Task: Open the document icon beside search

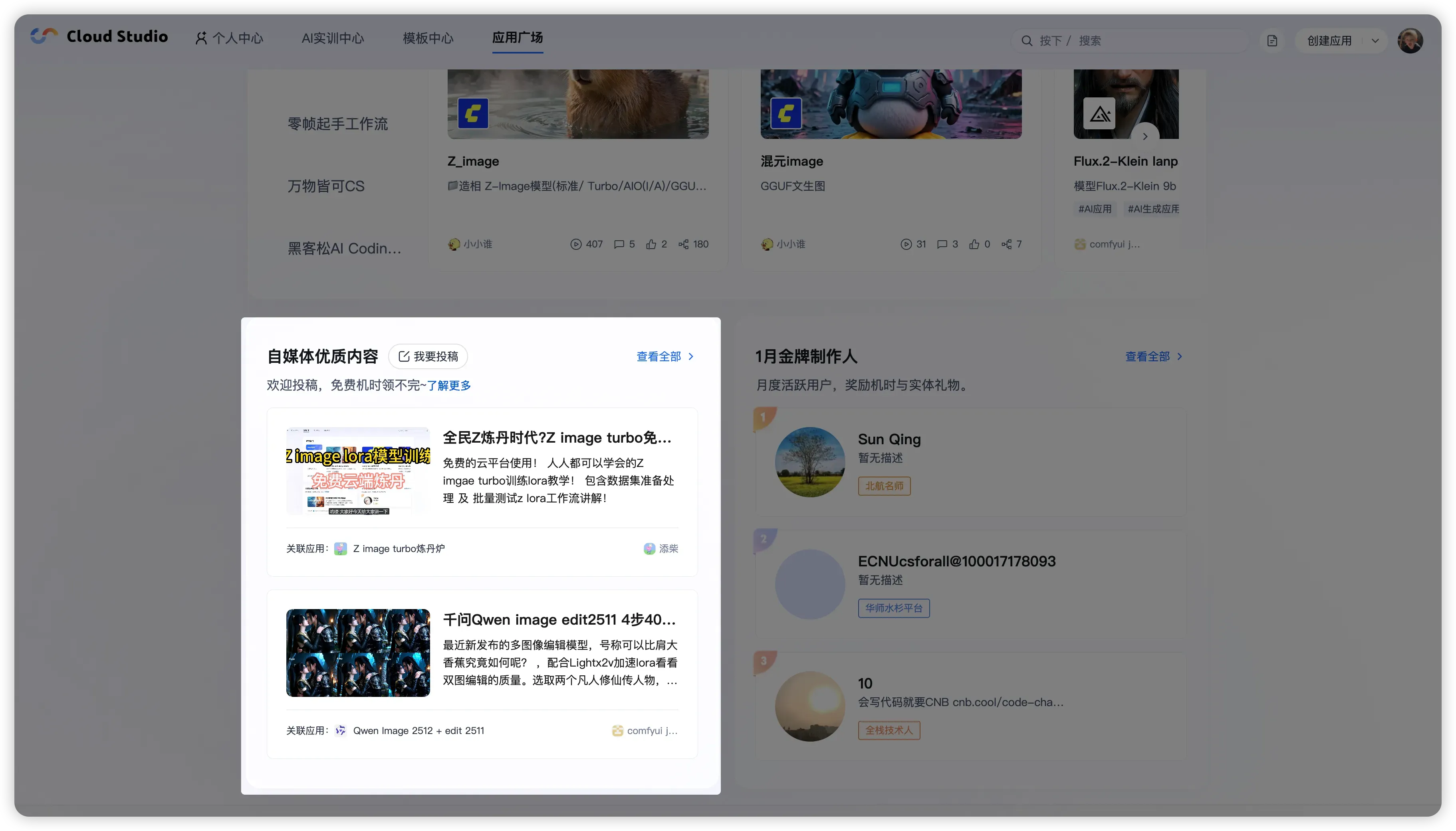Action: click(x=1272, y=41)
